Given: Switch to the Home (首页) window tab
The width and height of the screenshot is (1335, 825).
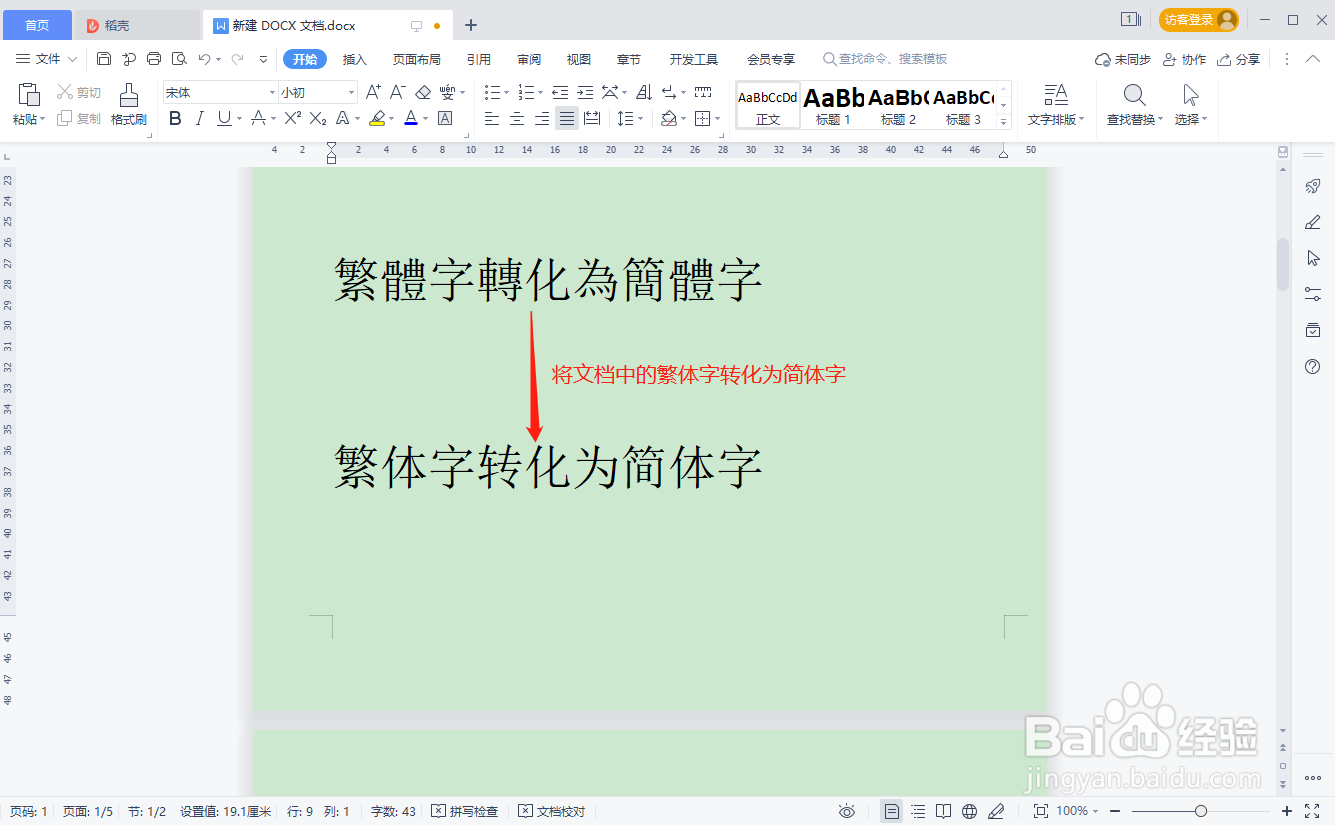Looking at the screenshot, I should (x=37, y=25).
